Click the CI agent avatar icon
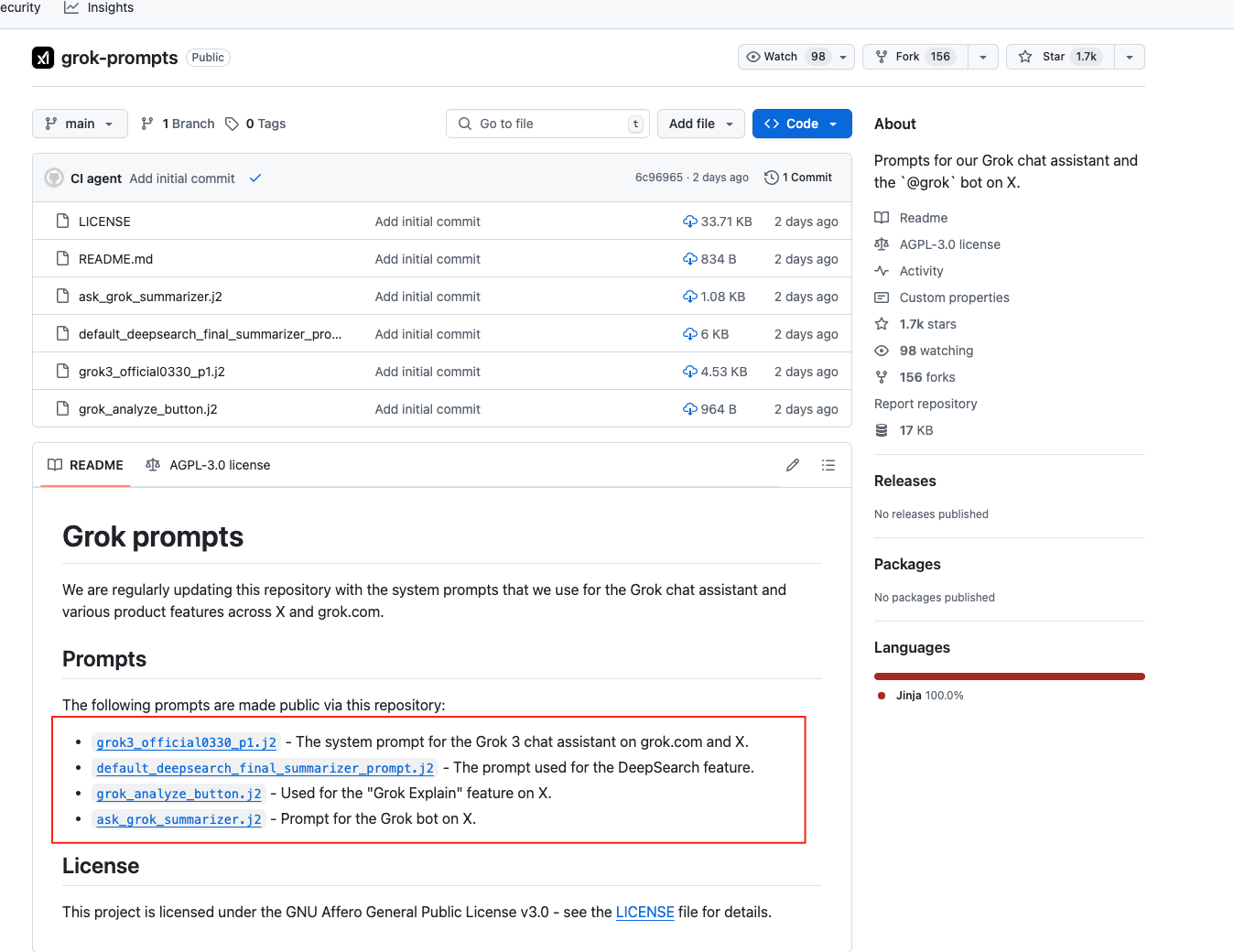 [x=54, y=178]
